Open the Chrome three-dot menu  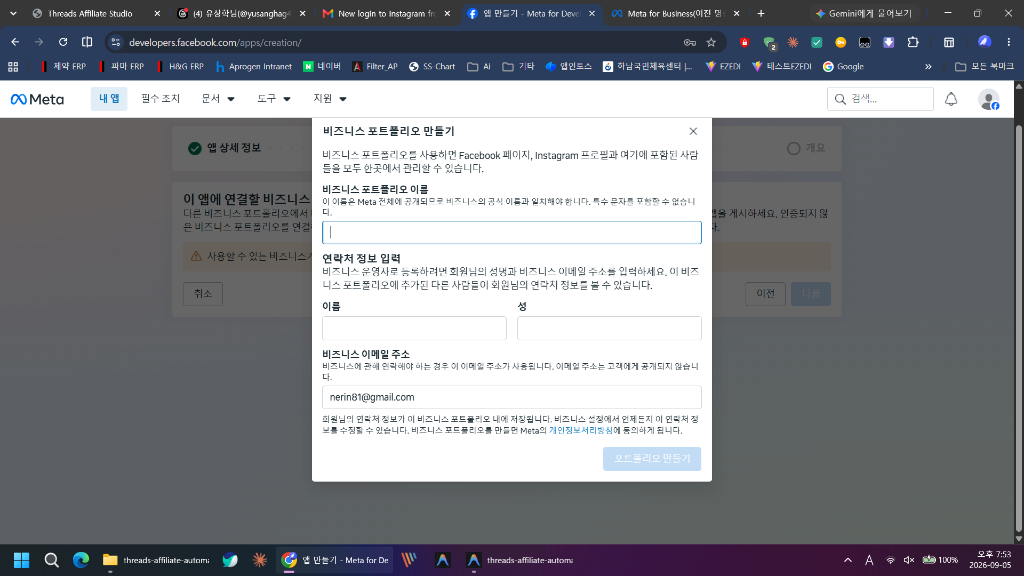coord(1009,42)
